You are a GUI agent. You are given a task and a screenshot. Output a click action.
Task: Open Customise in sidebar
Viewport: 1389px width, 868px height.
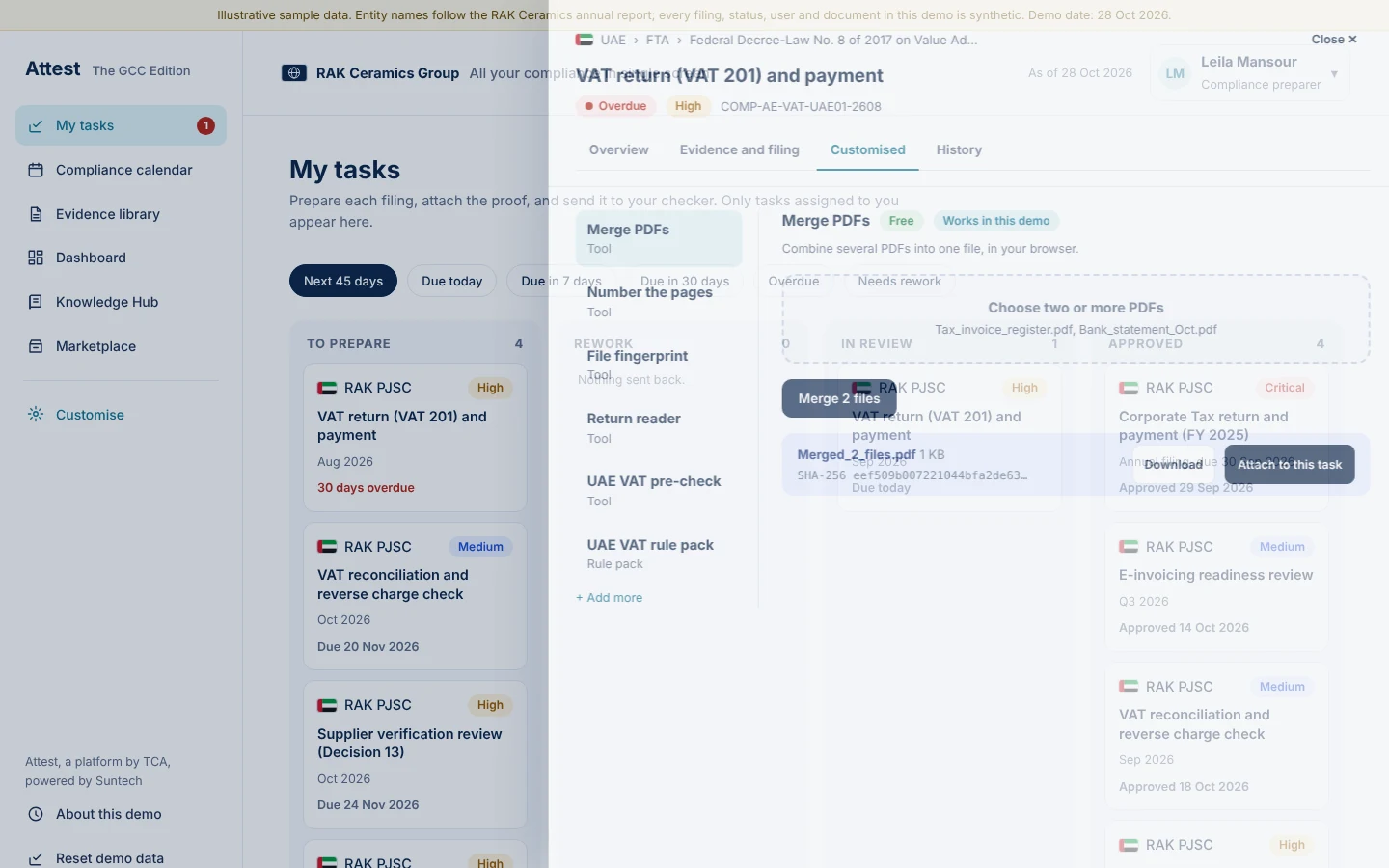pos(121,415)
